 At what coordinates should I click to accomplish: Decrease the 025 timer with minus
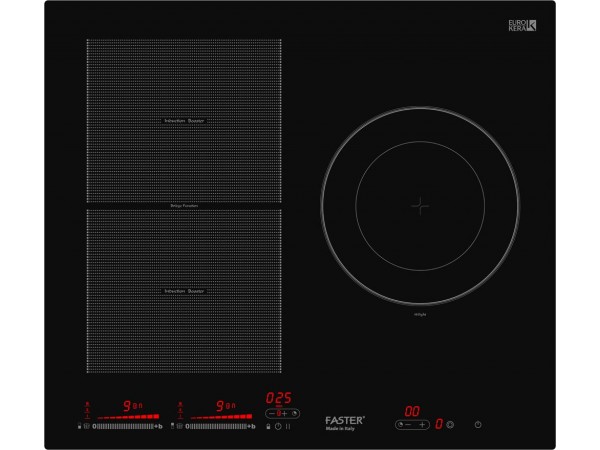tap(272, 414)
